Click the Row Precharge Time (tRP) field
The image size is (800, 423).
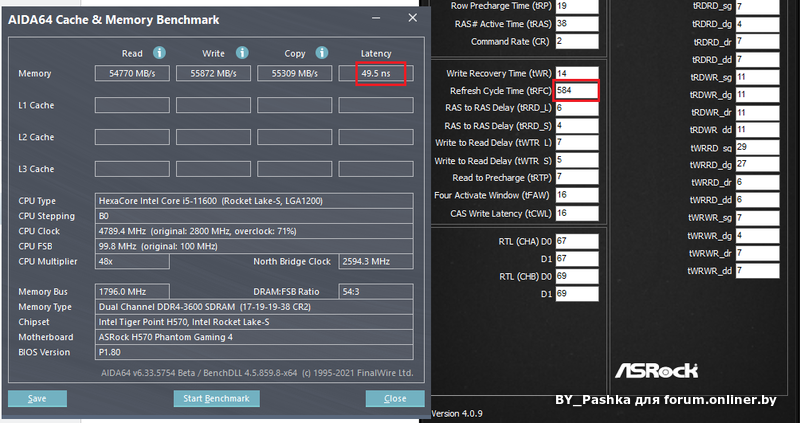coord(577,6)
